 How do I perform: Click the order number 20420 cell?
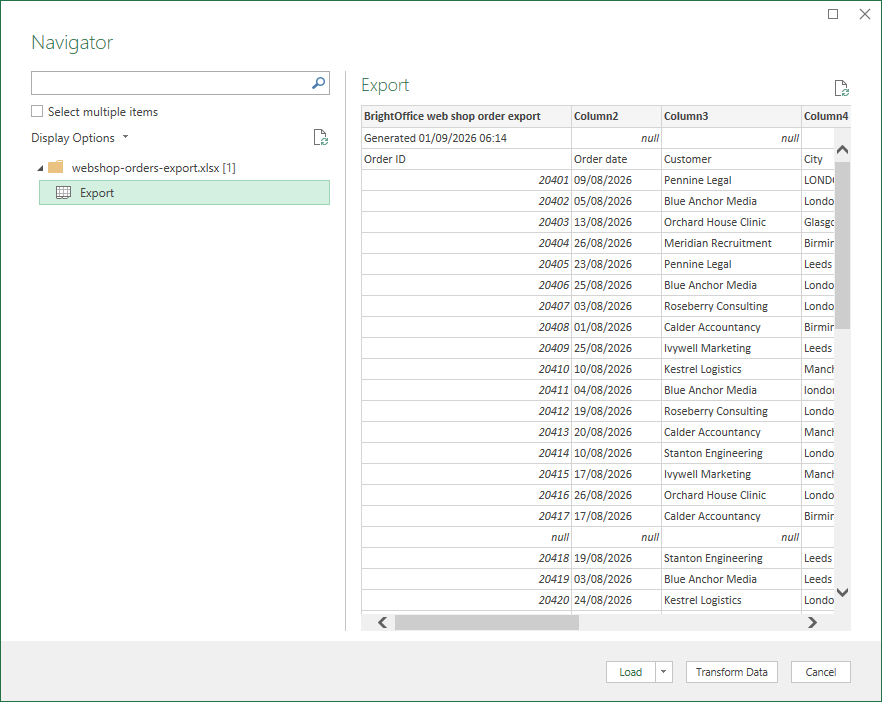pyautogui.click(x=466, y=600)
